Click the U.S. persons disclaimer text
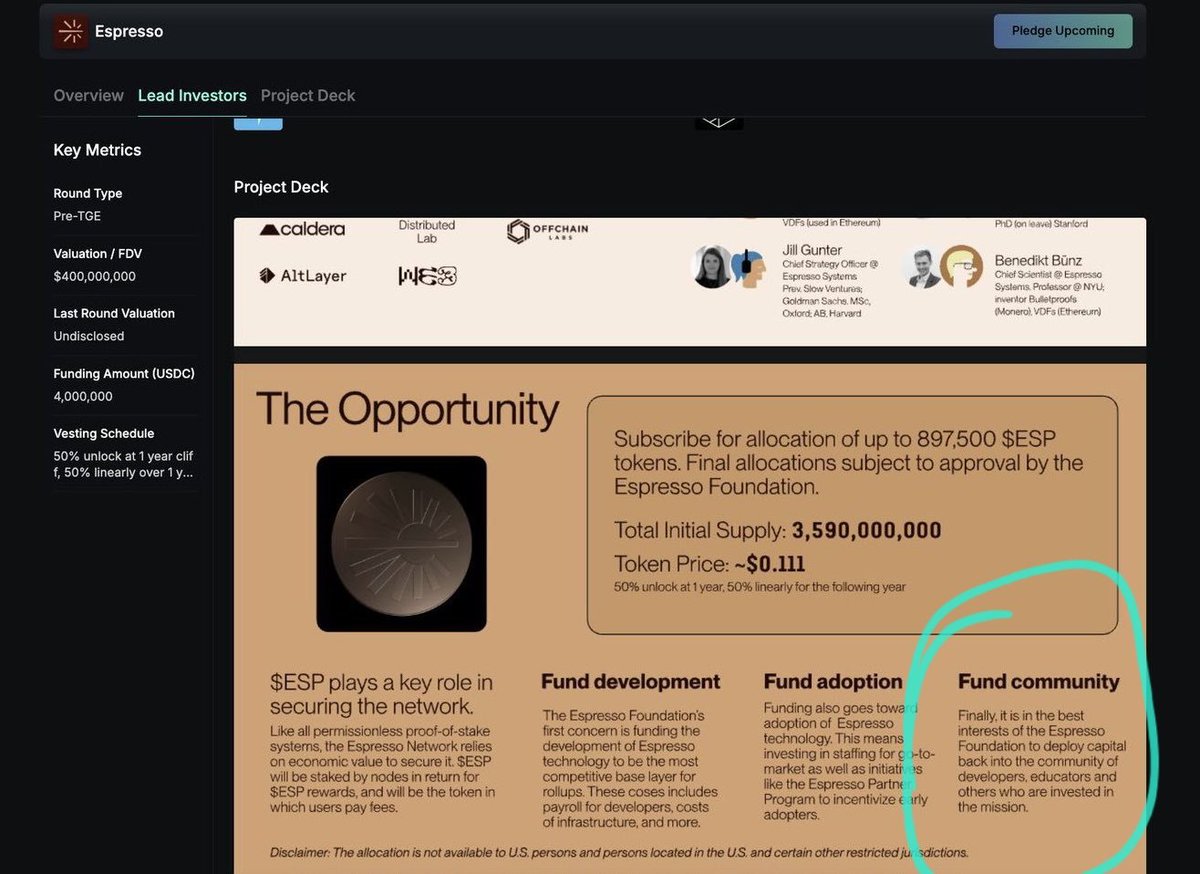1200x874 pixels. pyautogui.click(x=619, y=853)
